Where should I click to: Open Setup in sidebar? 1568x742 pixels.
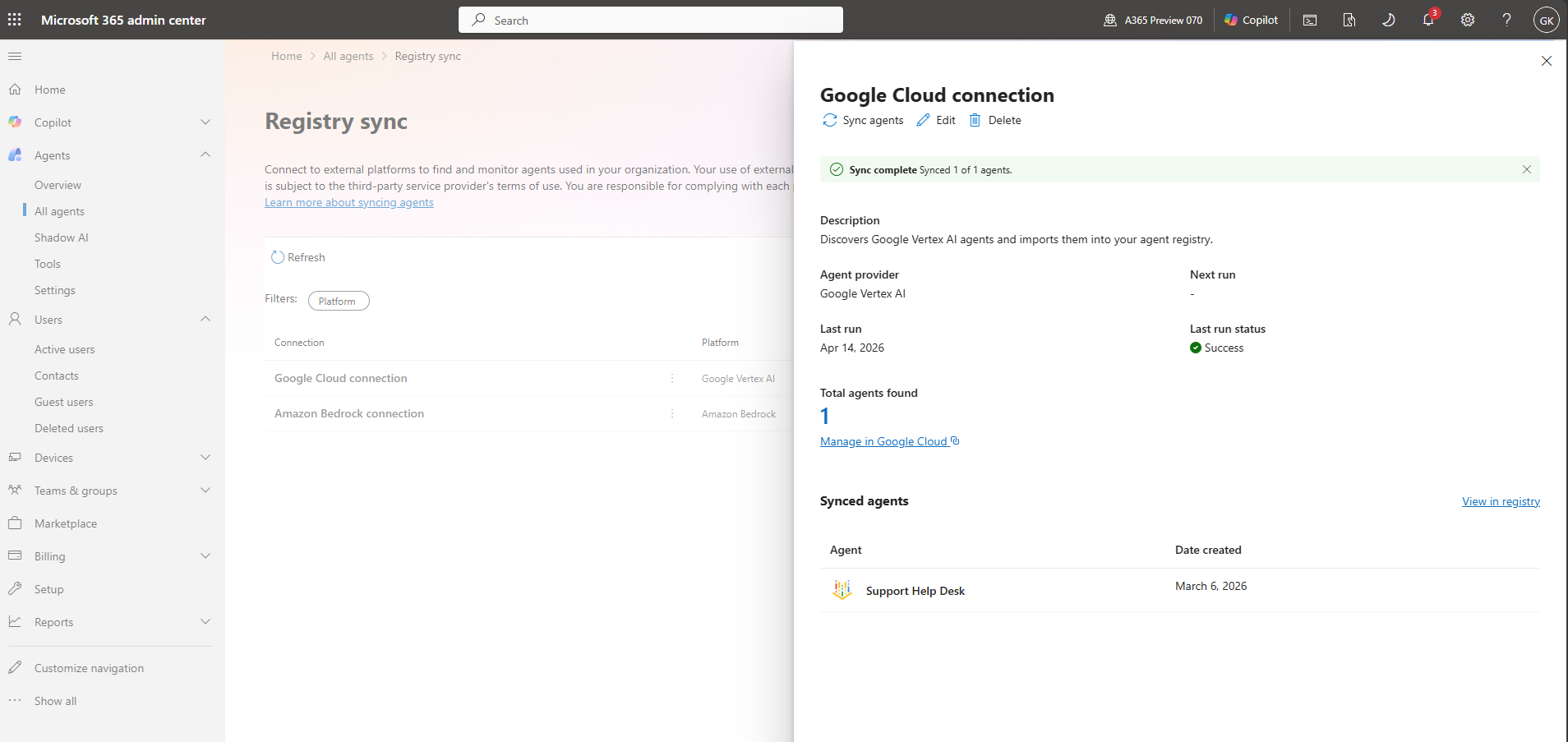pos(49,589)
